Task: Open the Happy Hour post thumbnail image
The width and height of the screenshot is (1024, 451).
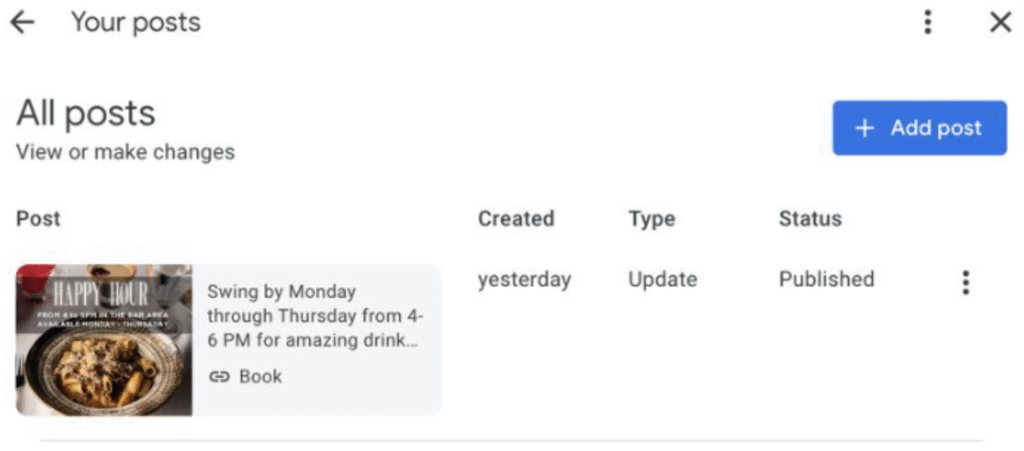Action: (104, 340)
